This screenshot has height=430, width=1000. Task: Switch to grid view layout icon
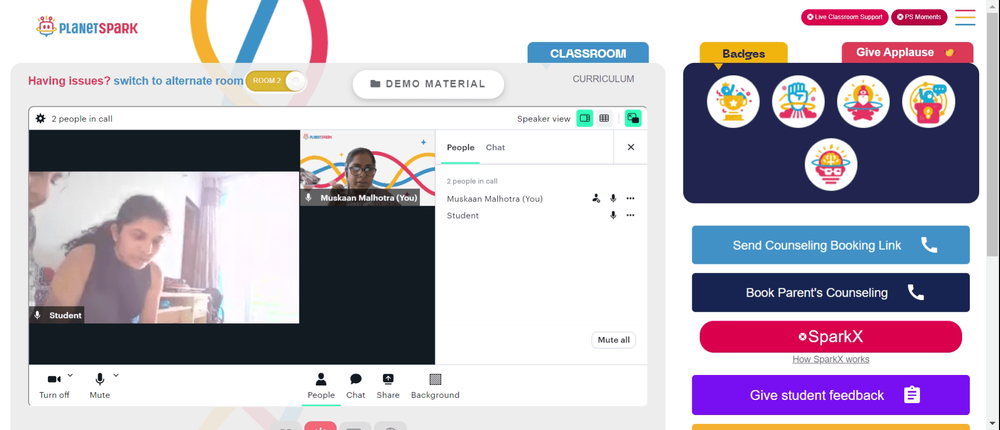[603, 118]
